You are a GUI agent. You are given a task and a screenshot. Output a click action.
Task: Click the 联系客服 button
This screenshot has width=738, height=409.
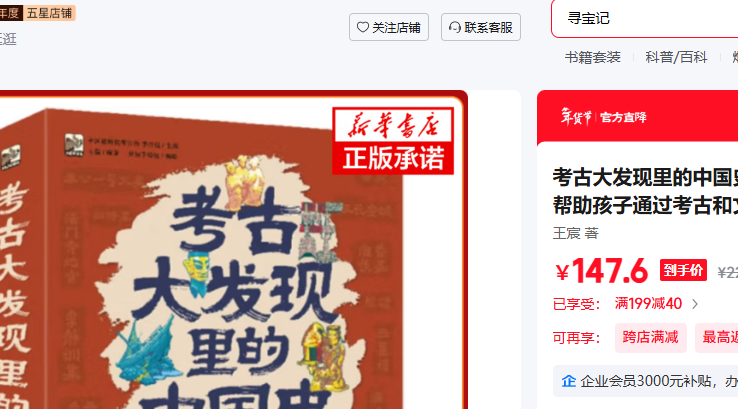click(x=481, y=27)
